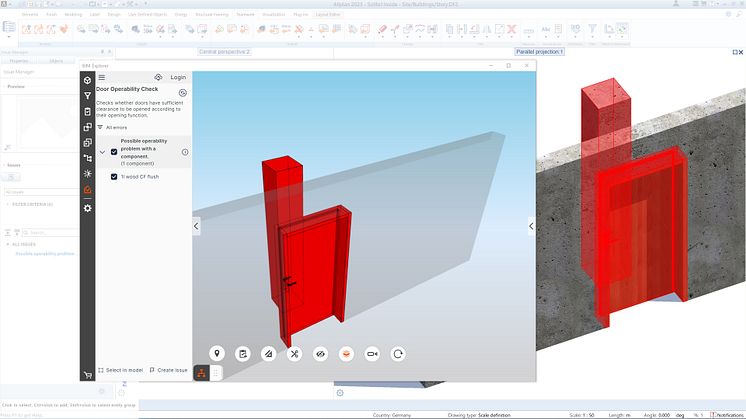Expand FILTER CRITERIA section in Issue Manager
This screenshot has height=419, width=746.
(8, 205)
